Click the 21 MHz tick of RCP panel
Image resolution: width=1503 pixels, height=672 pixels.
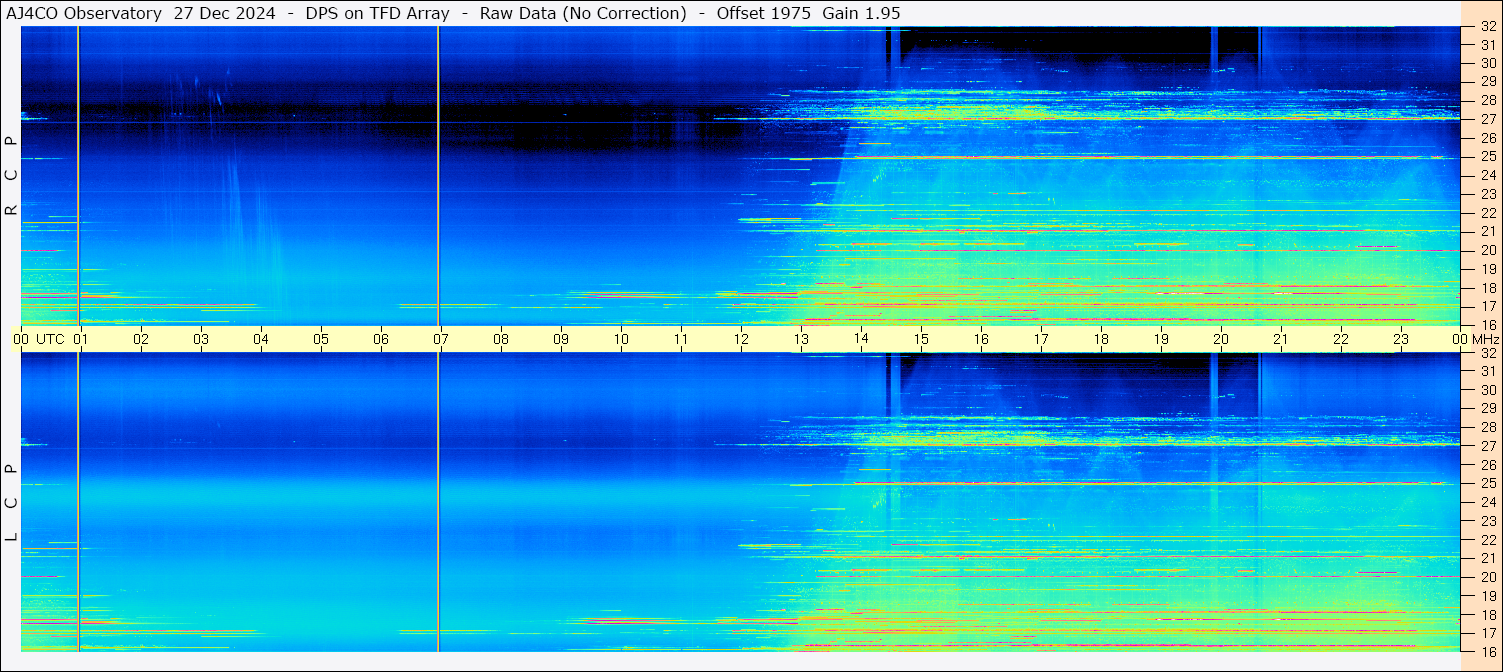[1487, 231]
